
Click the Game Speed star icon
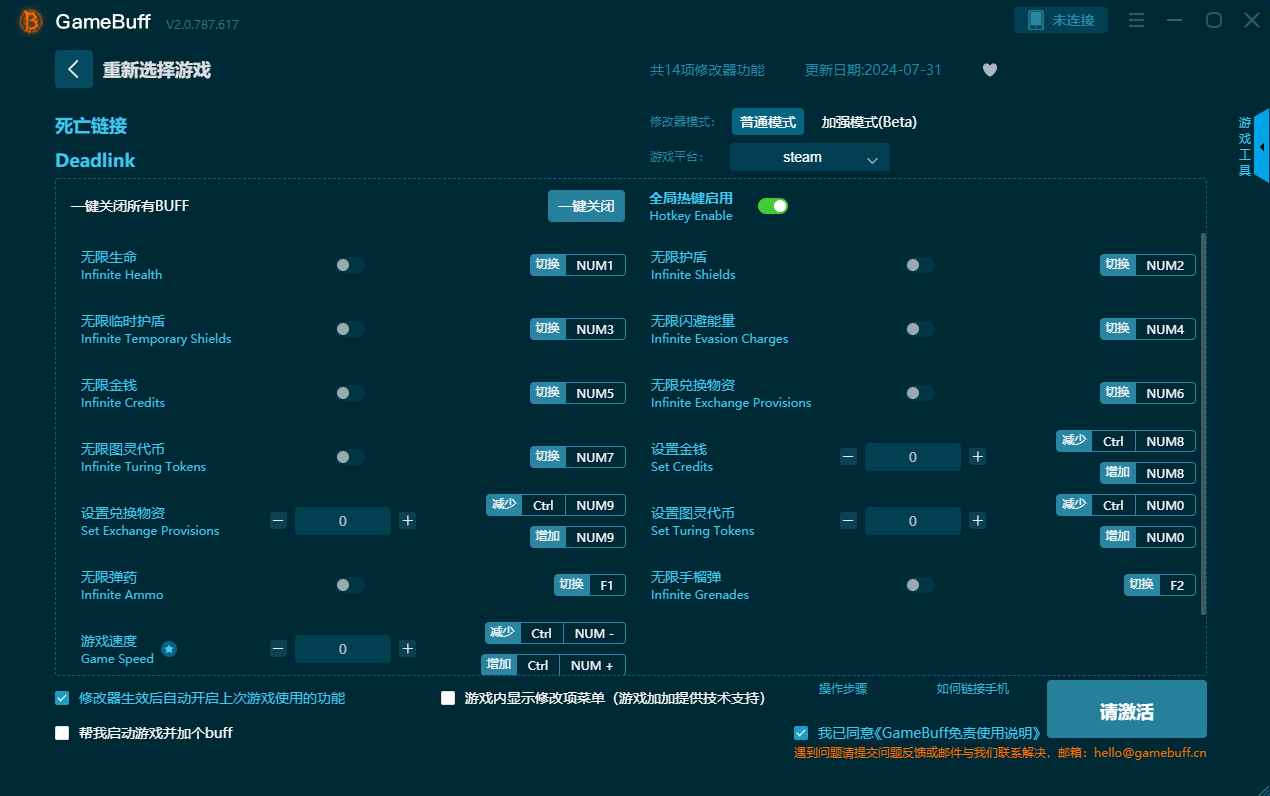click(169, 649)
